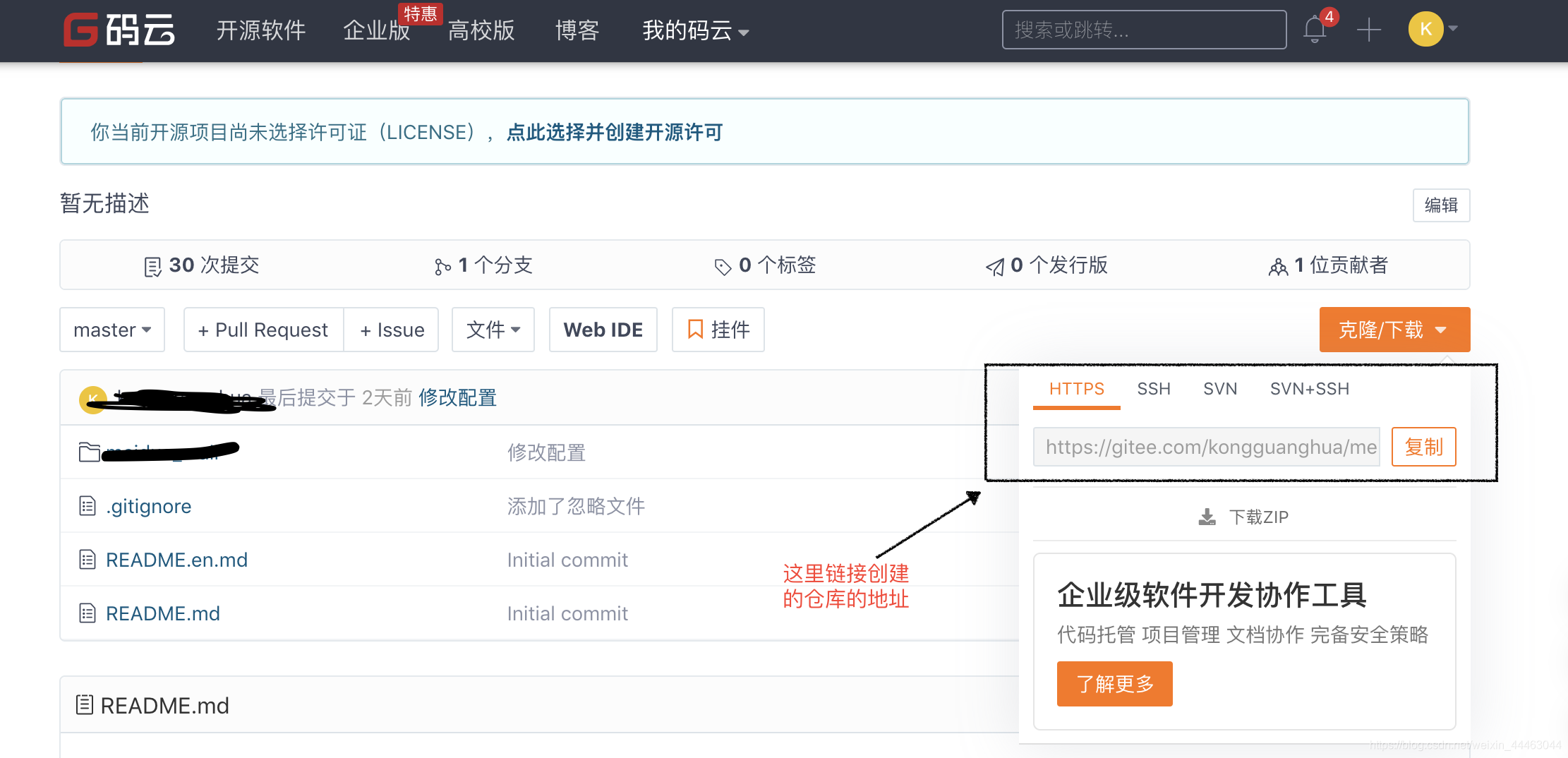1568x758 pixels.
Task: Open the notification bell icon
Action: coord(1314,30)
